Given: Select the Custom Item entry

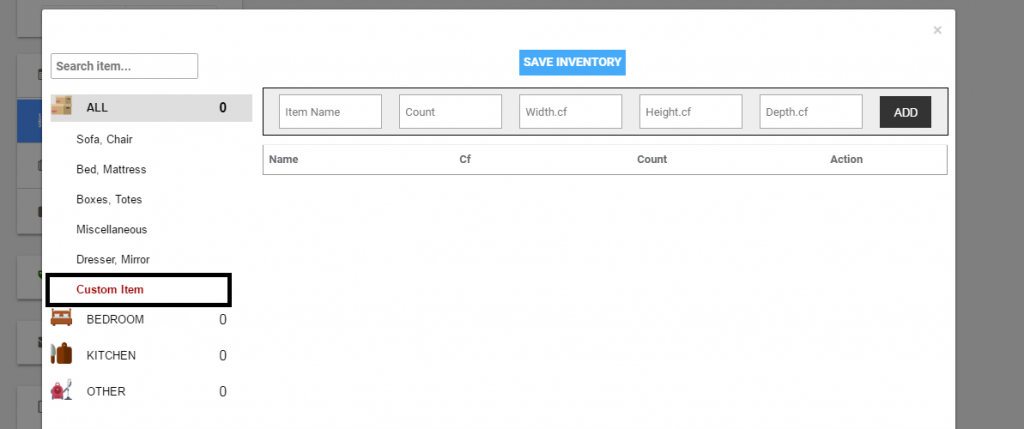Looking at the screenshot, I should click(110, 289).
